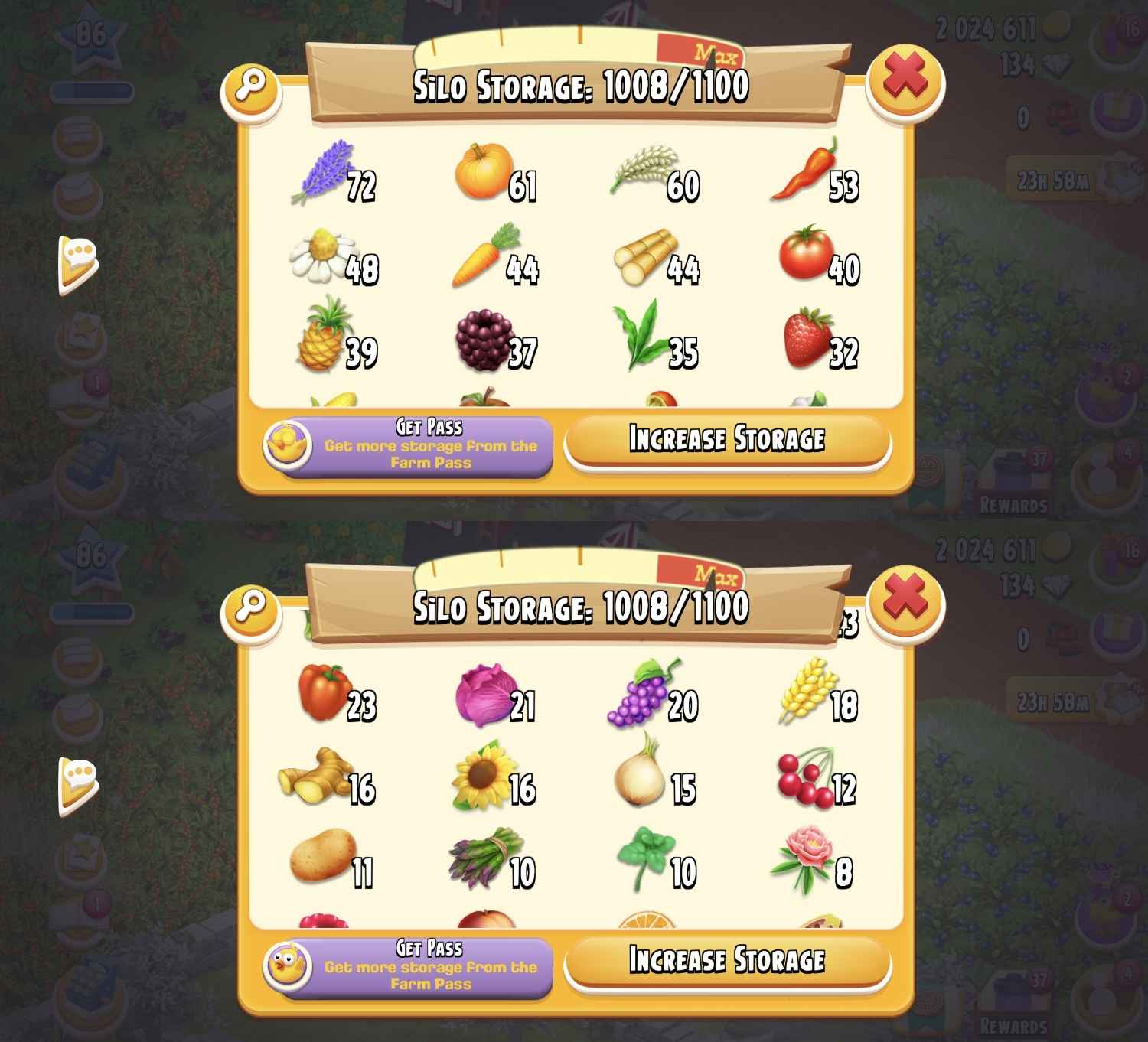
Task: Select the sugarcane item with 44
Action: click(x=656, y=259)
